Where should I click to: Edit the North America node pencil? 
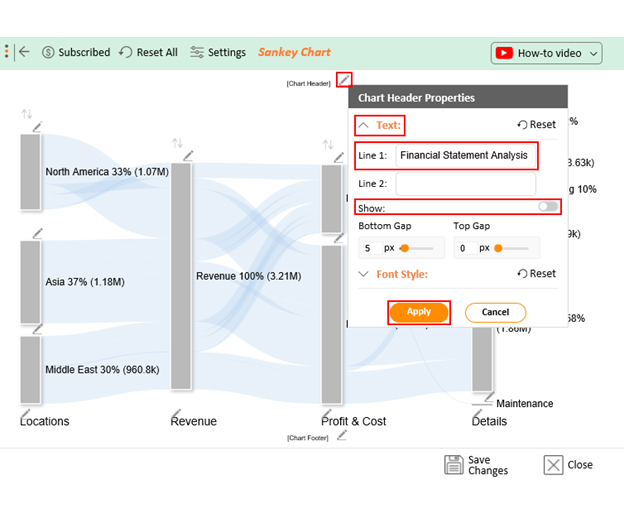pyautogui.click(x=37, y=127)
